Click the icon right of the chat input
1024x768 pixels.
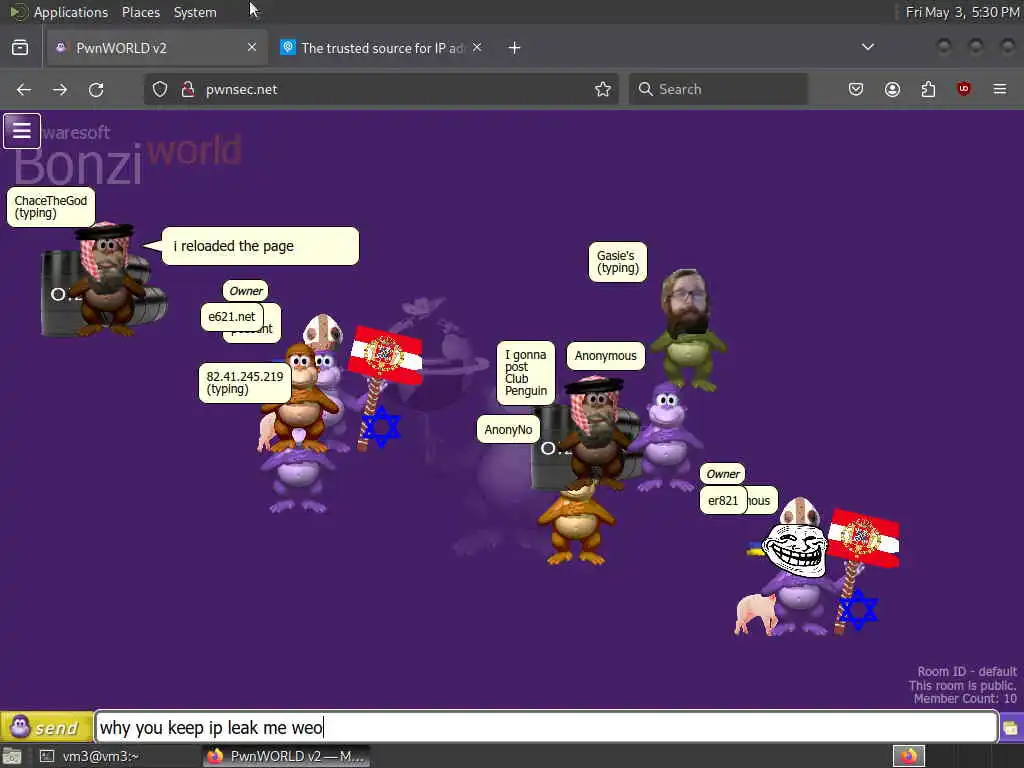tap(1011, 728)
